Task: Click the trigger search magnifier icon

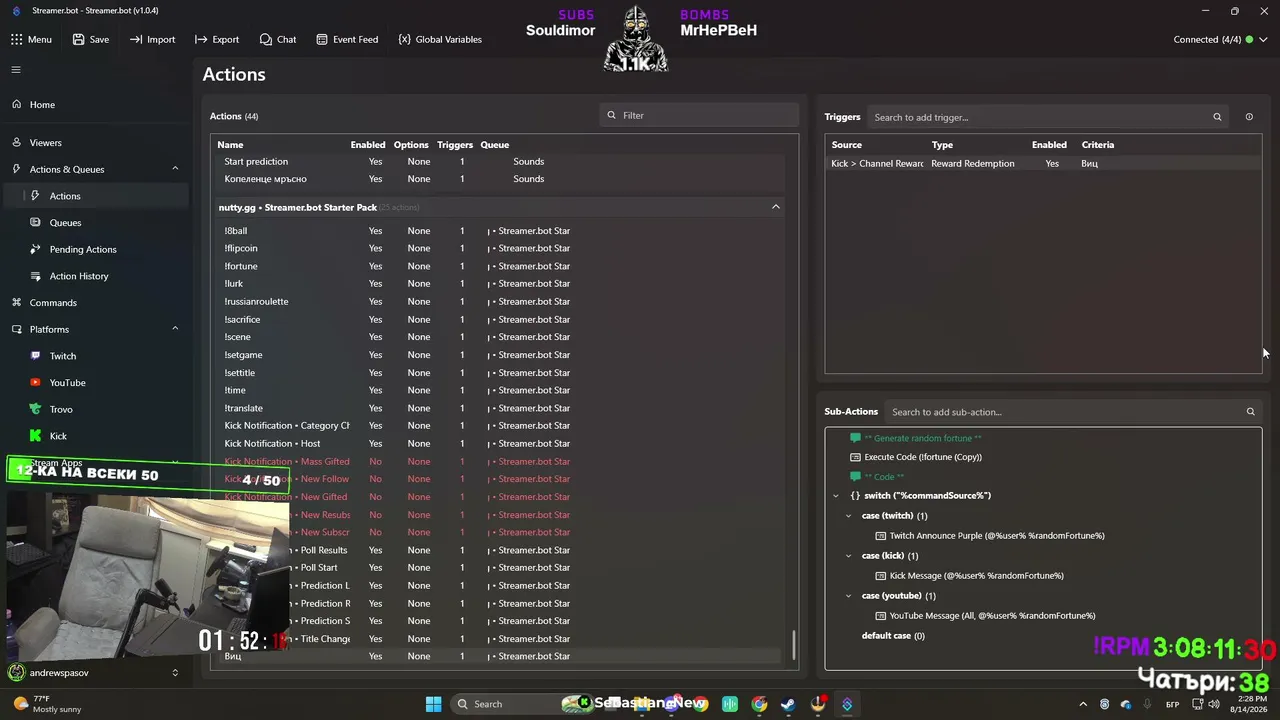Action: point(1217,117)
